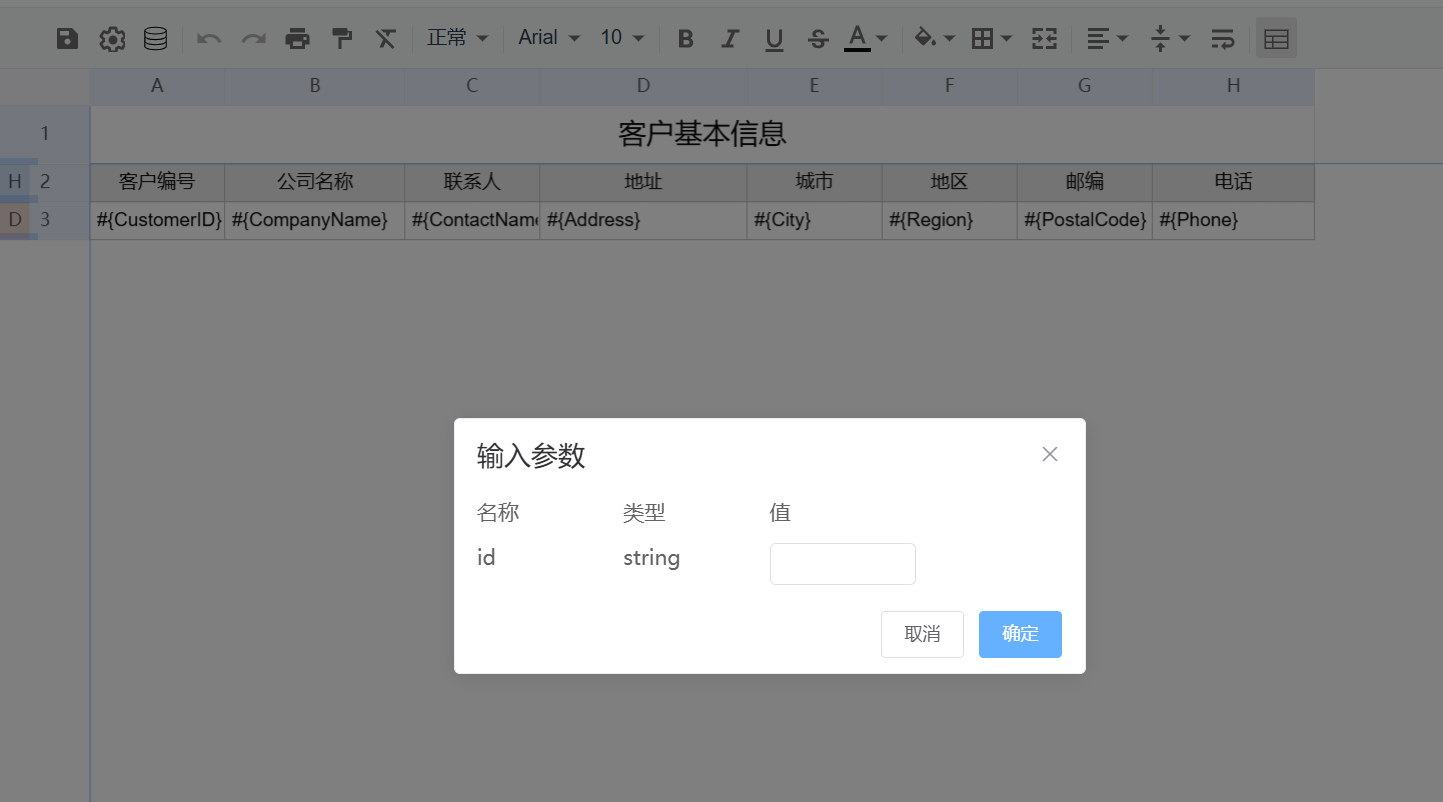Select column C header

472,86
